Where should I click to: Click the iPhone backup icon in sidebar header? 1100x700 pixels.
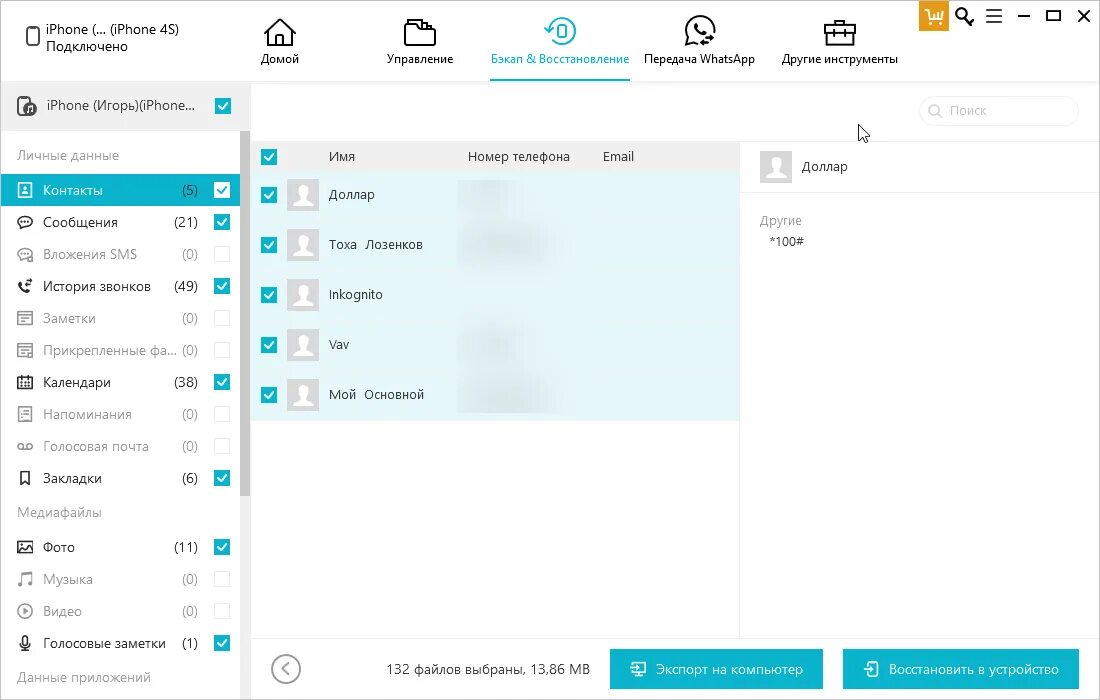point(27,106)
